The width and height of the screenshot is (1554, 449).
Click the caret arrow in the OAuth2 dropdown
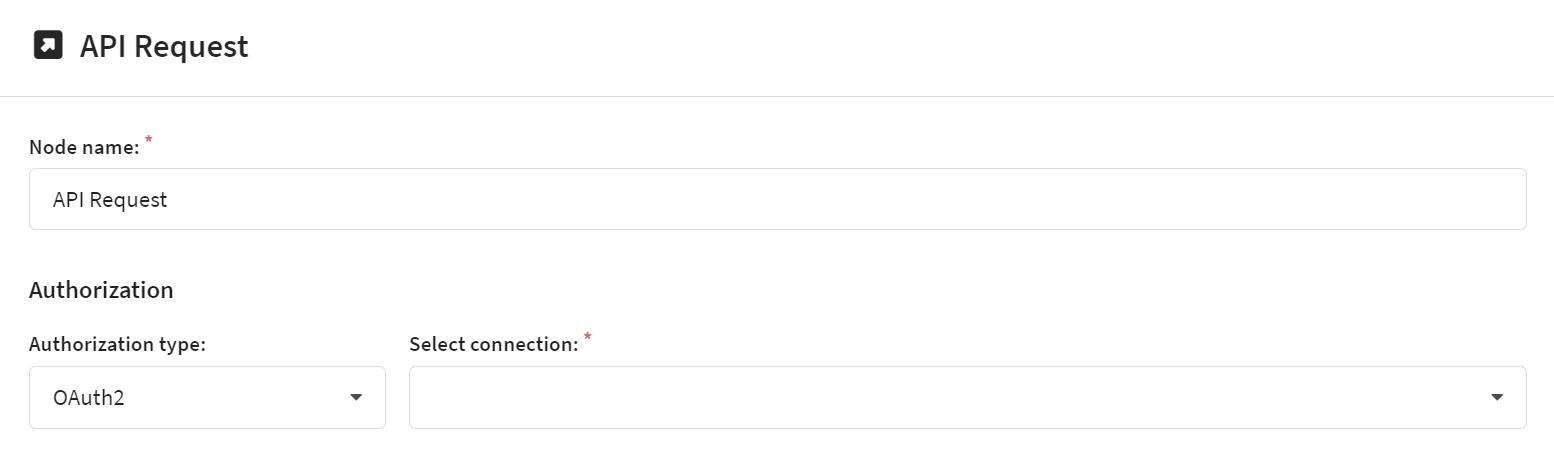[356, 398]
